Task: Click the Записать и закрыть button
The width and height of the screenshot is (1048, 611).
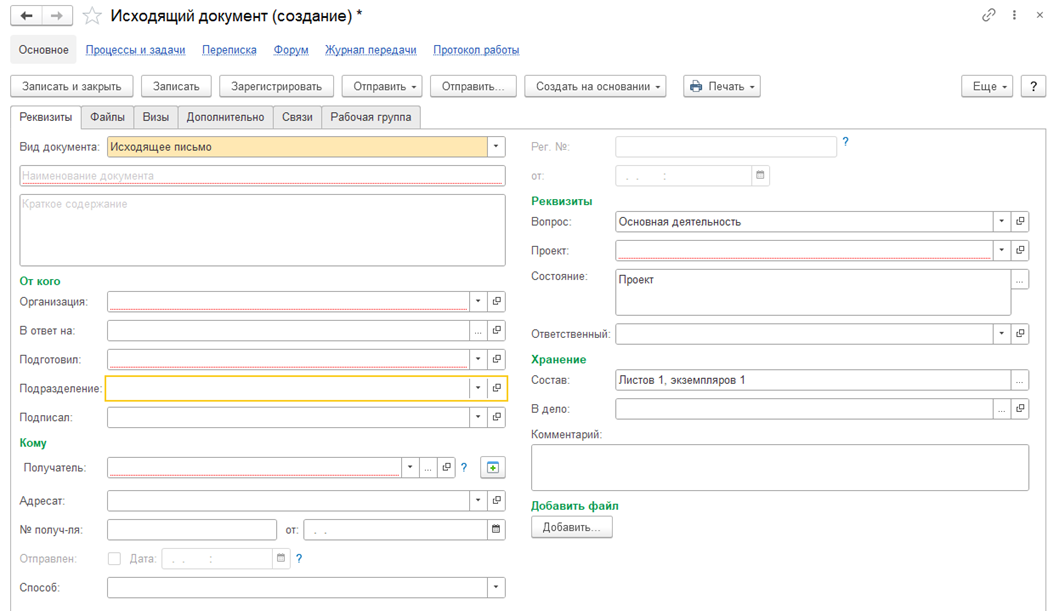Action: [x=71, y=87]
